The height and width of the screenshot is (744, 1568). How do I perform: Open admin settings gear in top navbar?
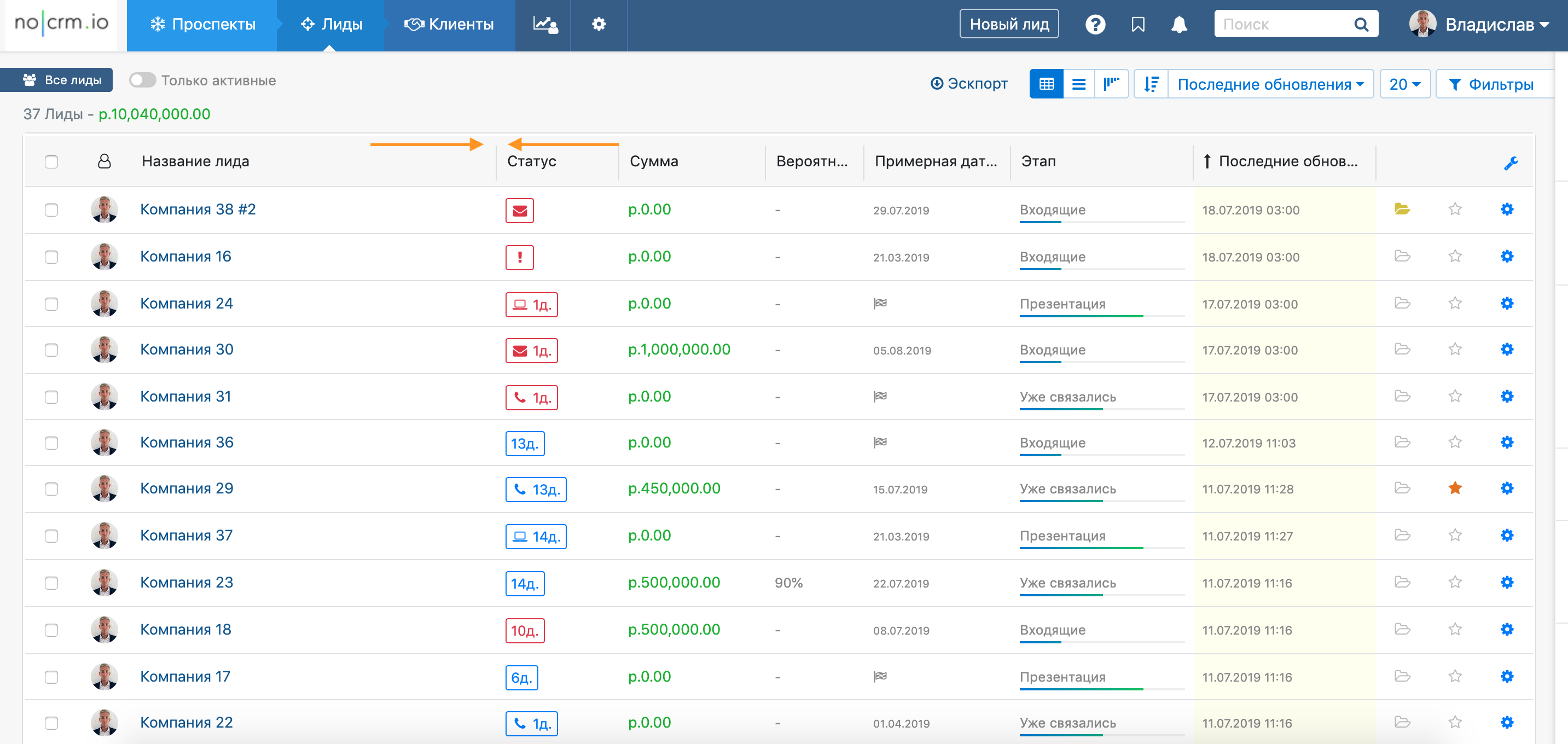click(599, 25)
